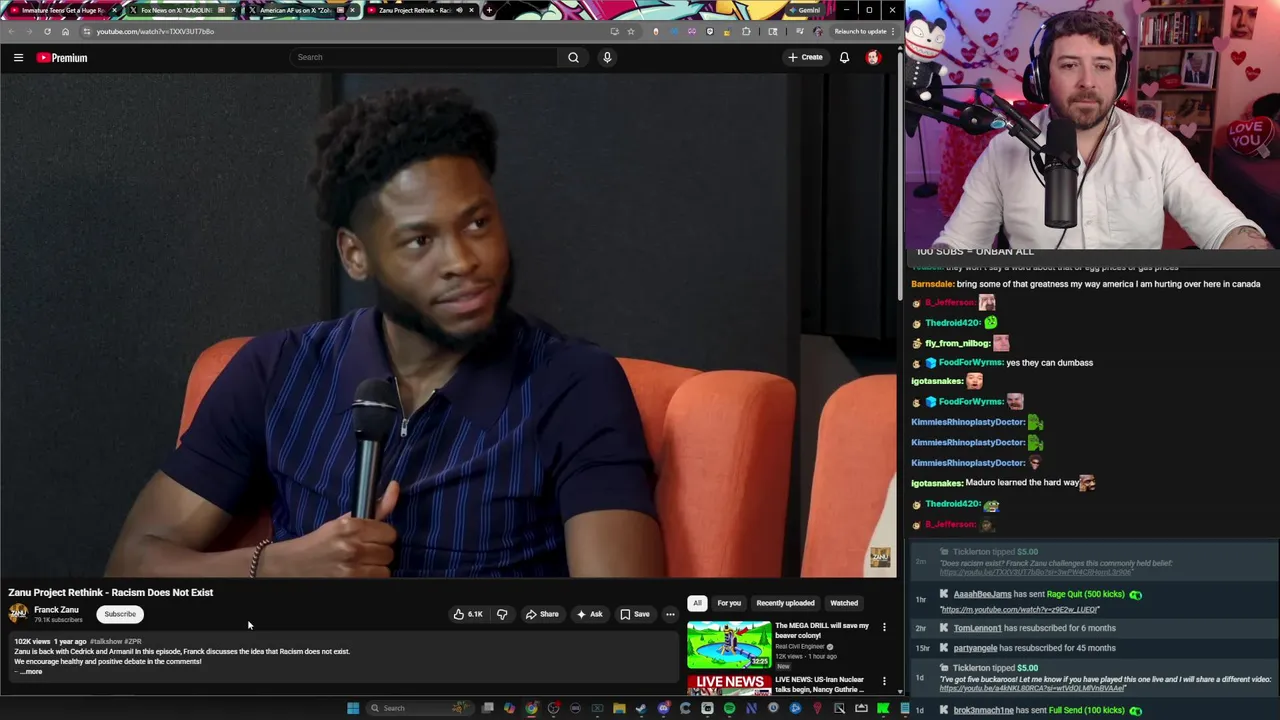This screenshot has width=1280, height=720.
Task: Select the Watched chip
Action: point(844,603)
